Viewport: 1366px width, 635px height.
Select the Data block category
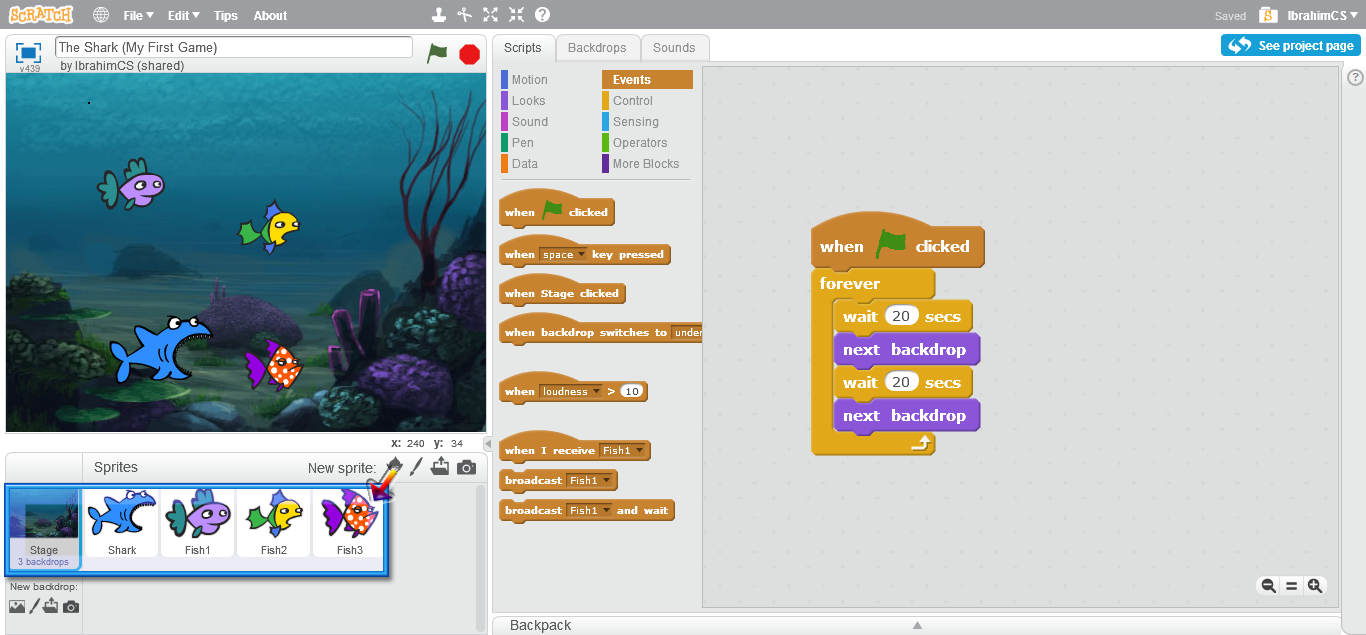click(x=546, y=164)
